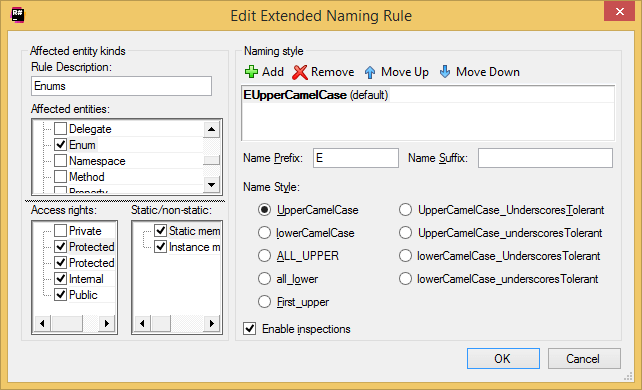
Task: Uncheck the Static members checkbox
Action: 160,230
